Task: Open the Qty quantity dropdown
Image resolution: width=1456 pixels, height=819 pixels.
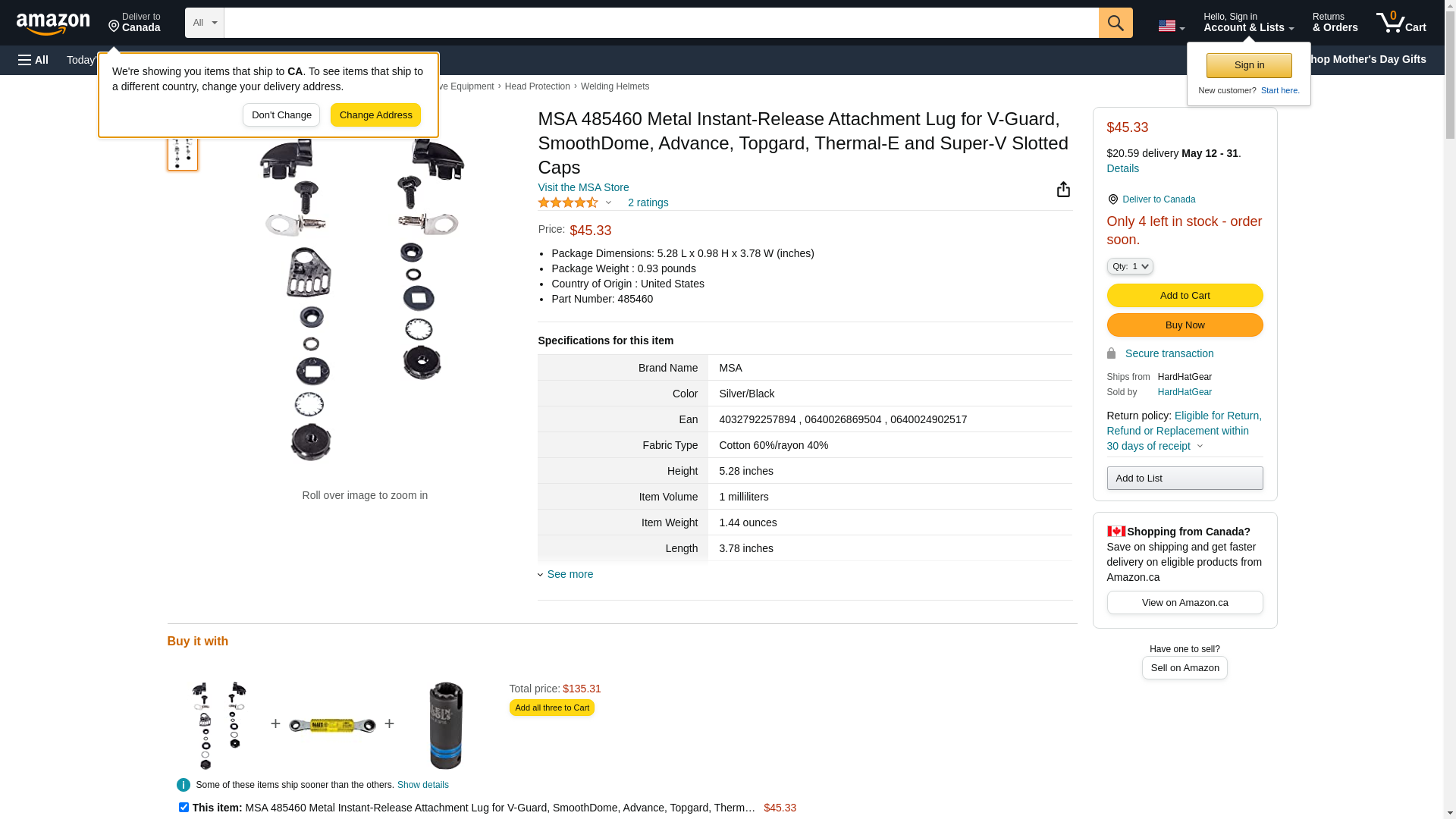Action: 1130,266
